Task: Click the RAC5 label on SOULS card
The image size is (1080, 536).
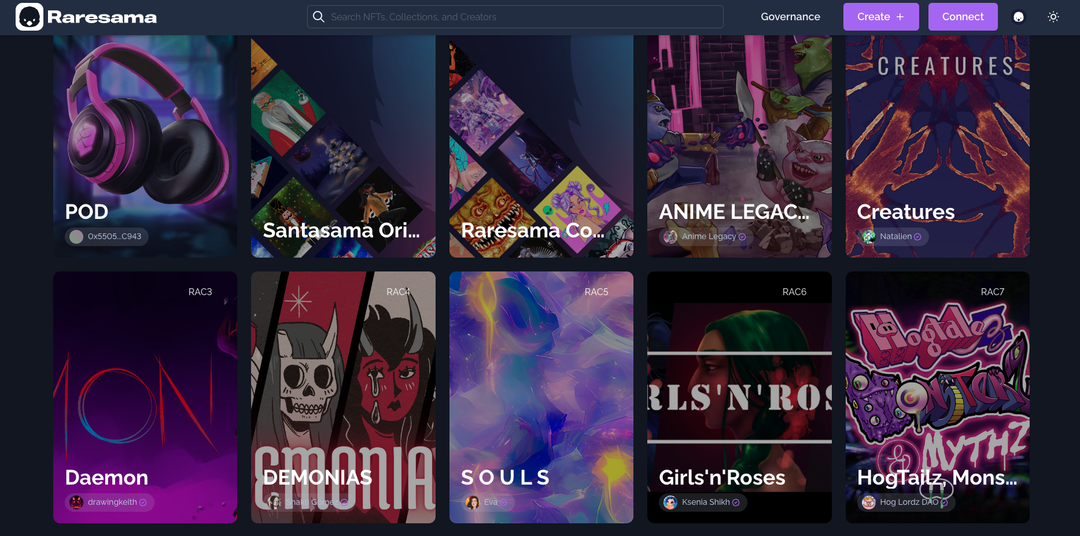Action: click(x=596, y=291)
